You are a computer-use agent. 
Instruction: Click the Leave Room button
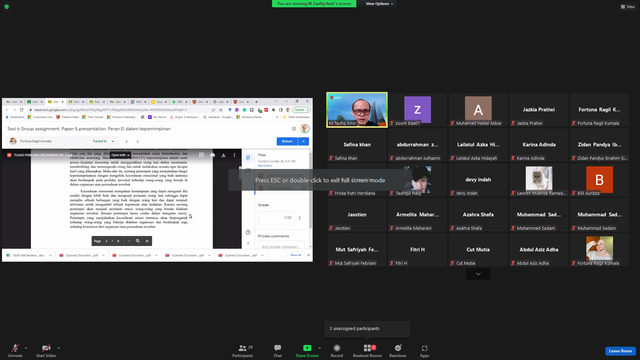pos(620,351)
